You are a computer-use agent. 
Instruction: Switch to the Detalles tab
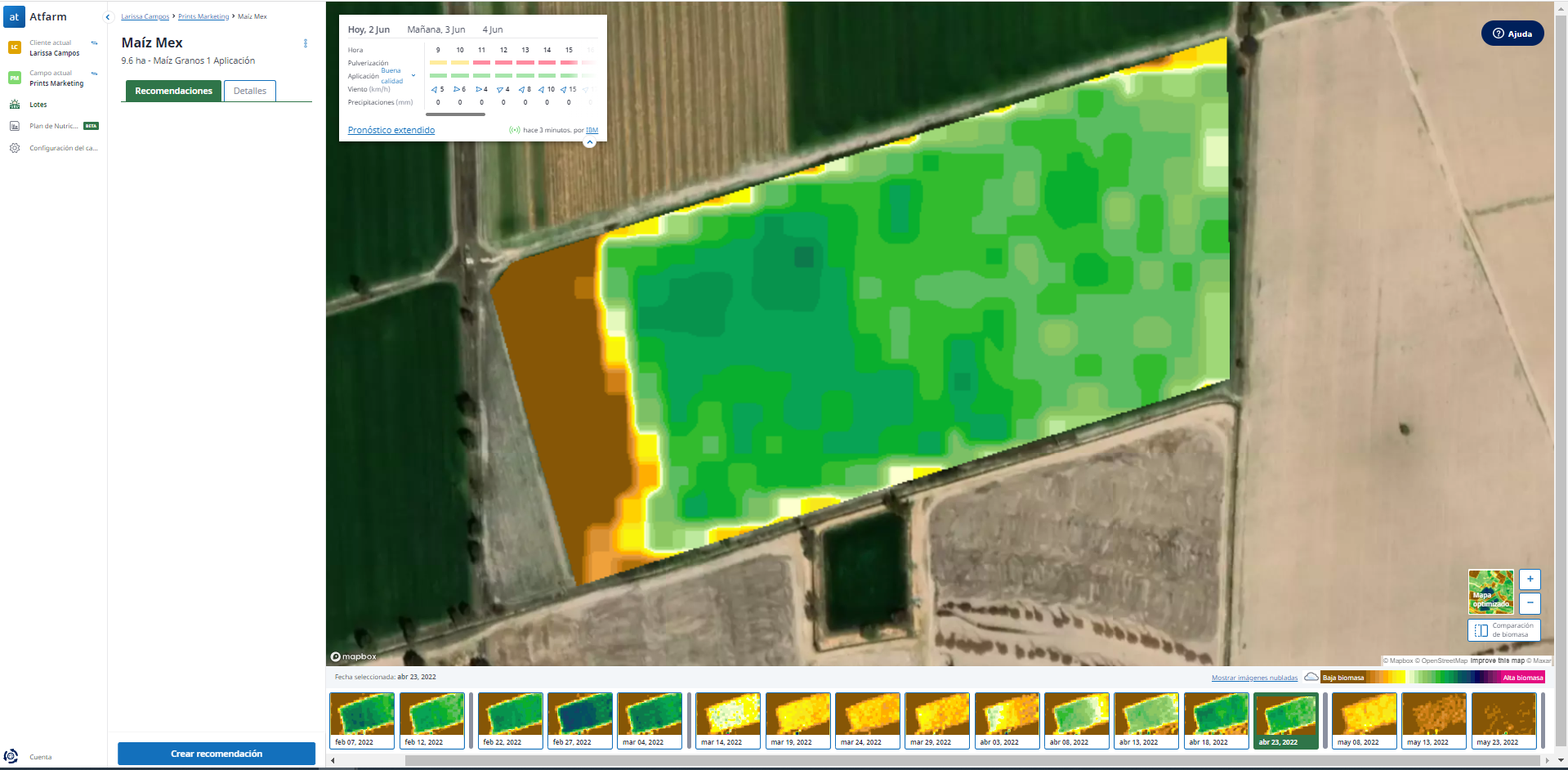tap(250, 91)
